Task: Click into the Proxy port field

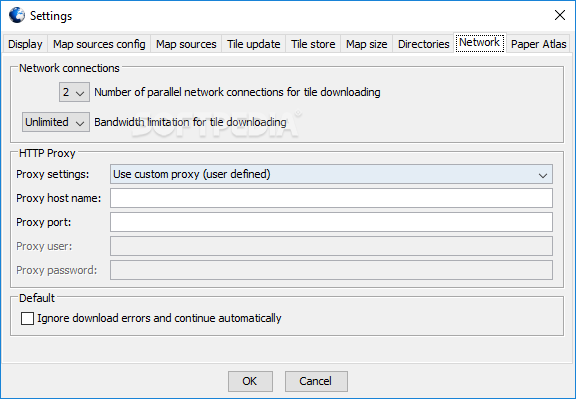Action: (331, 222)
